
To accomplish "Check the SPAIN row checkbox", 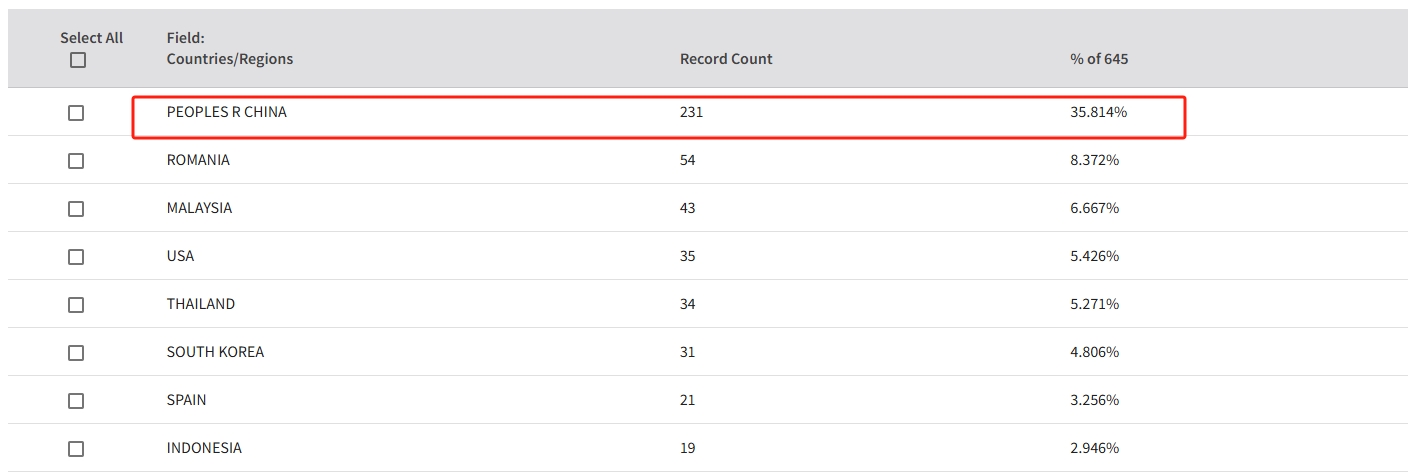I will click(x=76, y=401).
